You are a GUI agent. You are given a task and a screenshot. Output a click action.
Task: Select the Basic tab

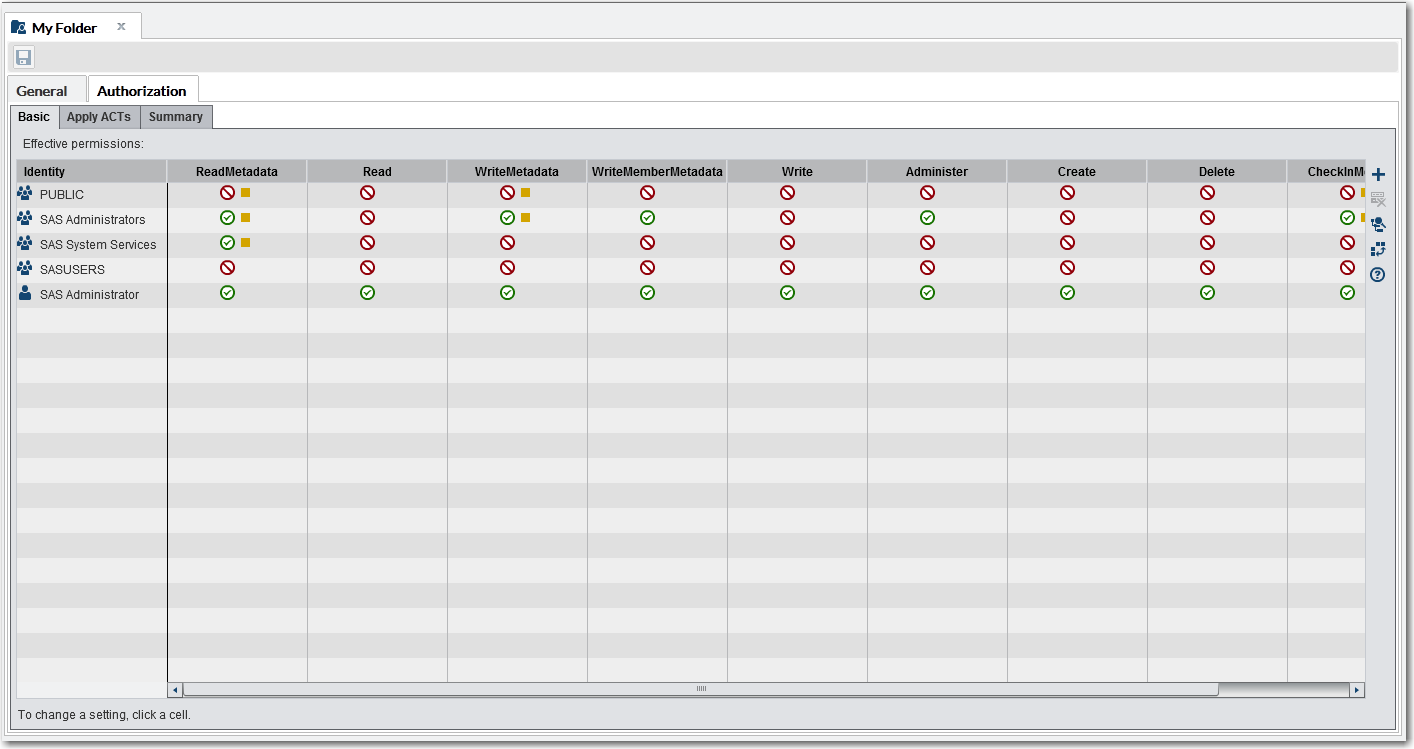[x=33, y=117]
